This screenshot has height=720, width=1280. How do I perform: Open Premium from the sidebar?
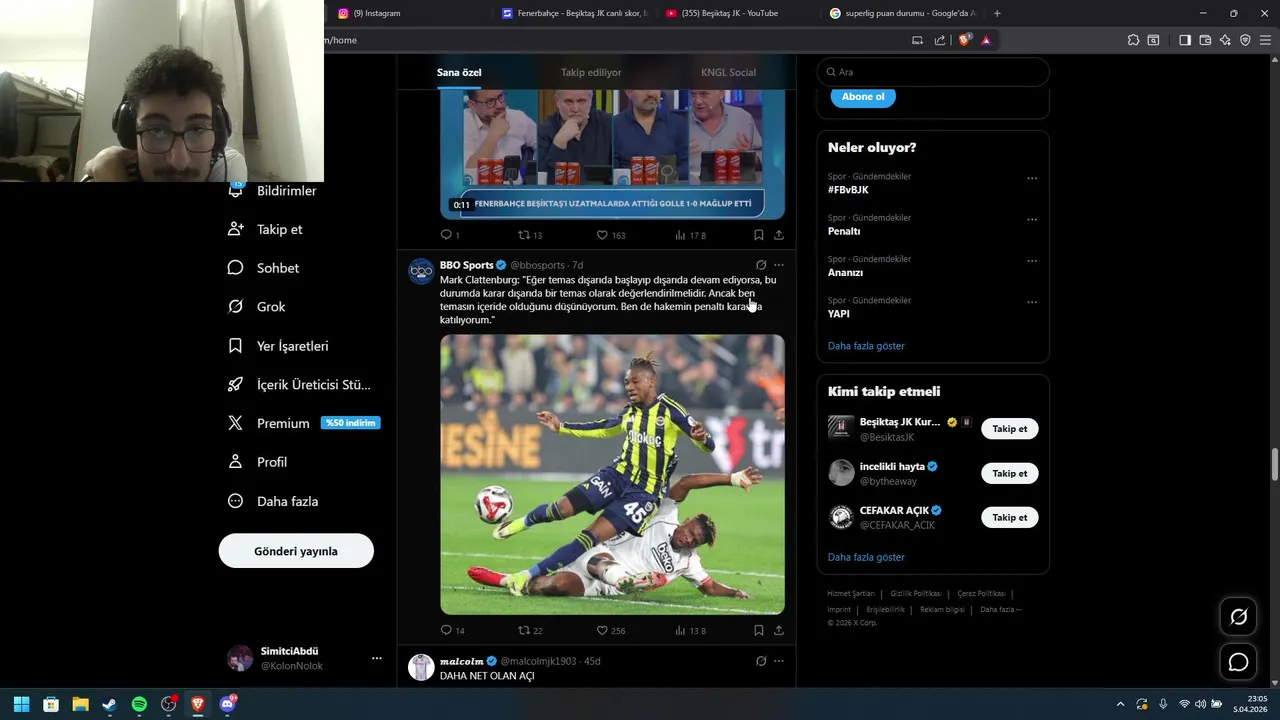point(303,423)
